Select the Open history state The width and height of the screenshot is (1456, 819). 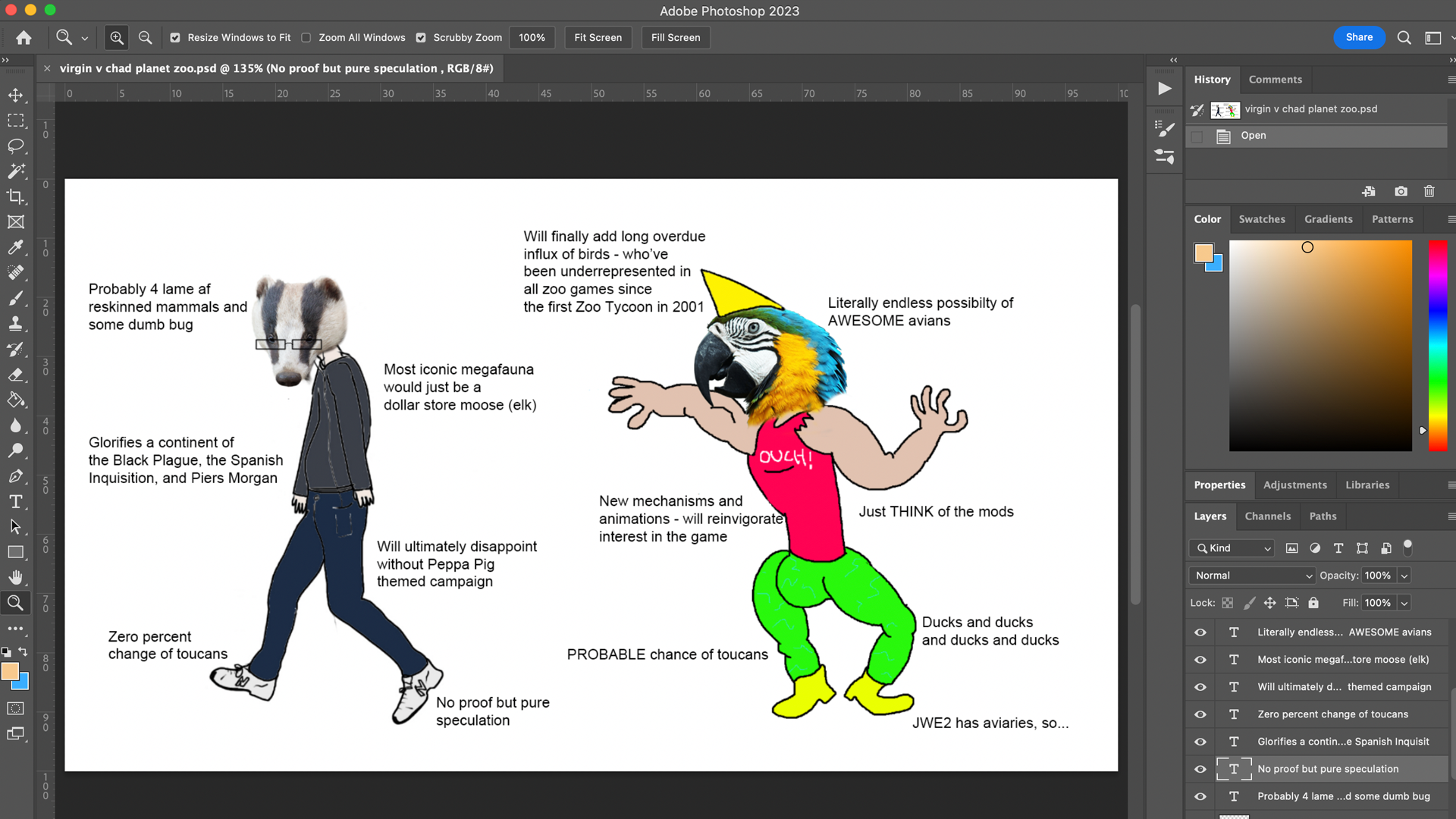click(1316, 136)
